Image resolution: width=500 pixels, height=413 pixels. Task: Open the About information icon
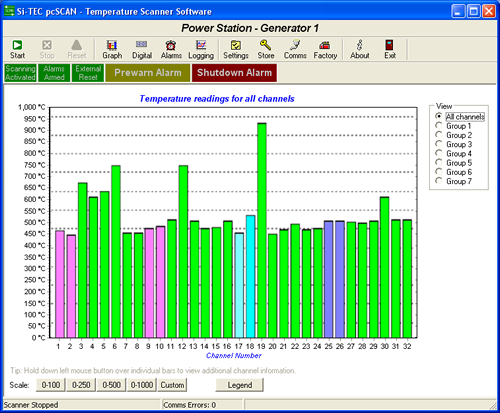[359, 45]
